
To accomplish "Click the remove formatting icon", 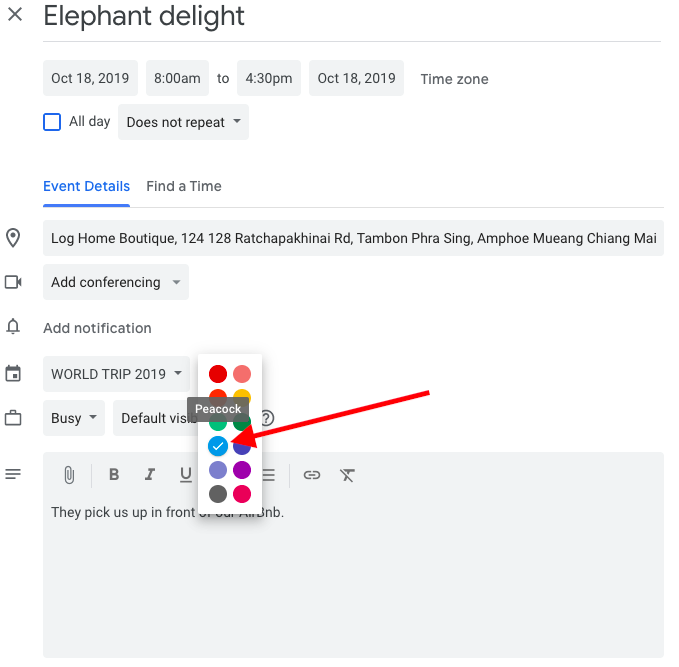I will point(347,475).
